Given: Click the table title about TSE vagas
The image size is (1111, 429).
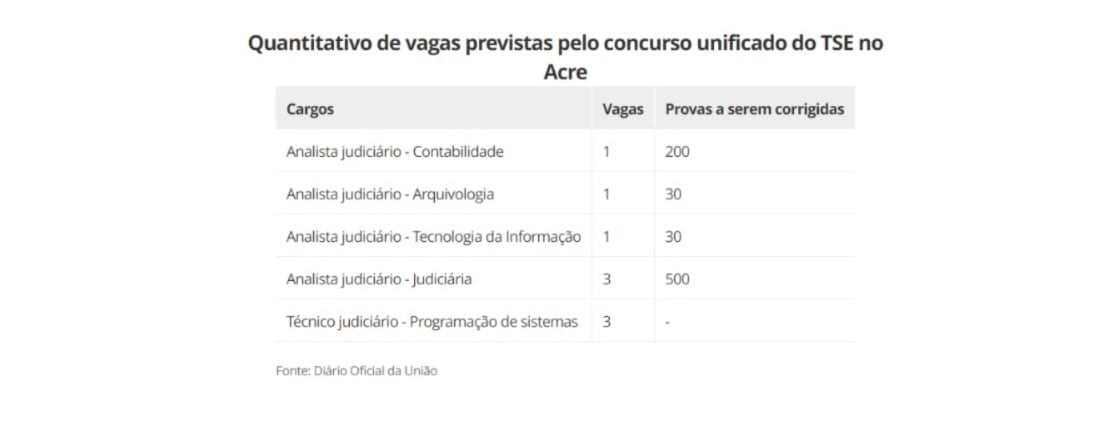Looking at the screenshot, I should click(565, 57).
